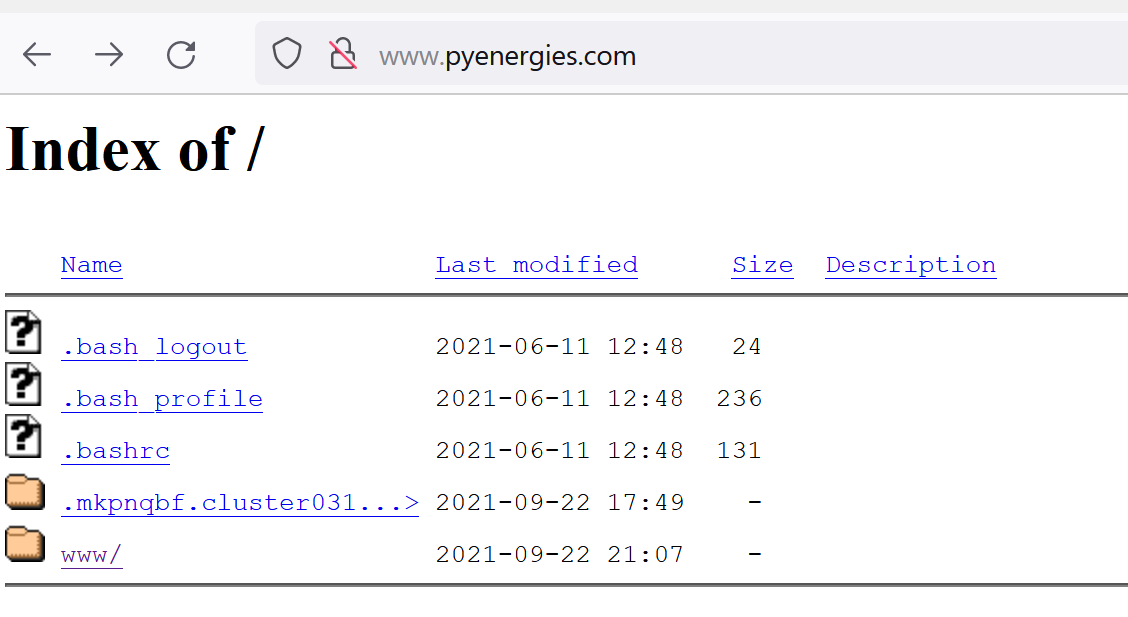
Task: Sort listing by Last modified
Action: [536, 265]
